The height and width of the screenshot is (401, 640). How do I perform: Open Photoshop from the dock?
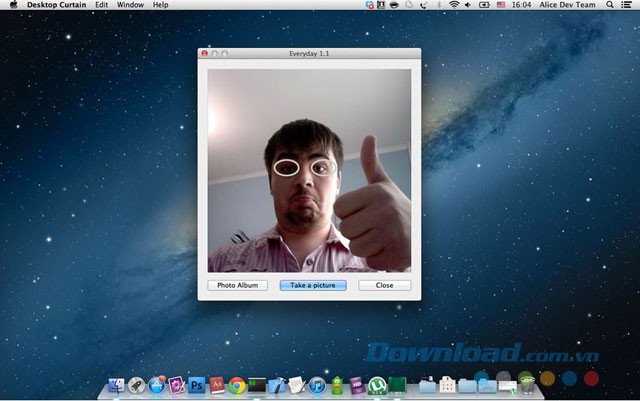point(196,385)
